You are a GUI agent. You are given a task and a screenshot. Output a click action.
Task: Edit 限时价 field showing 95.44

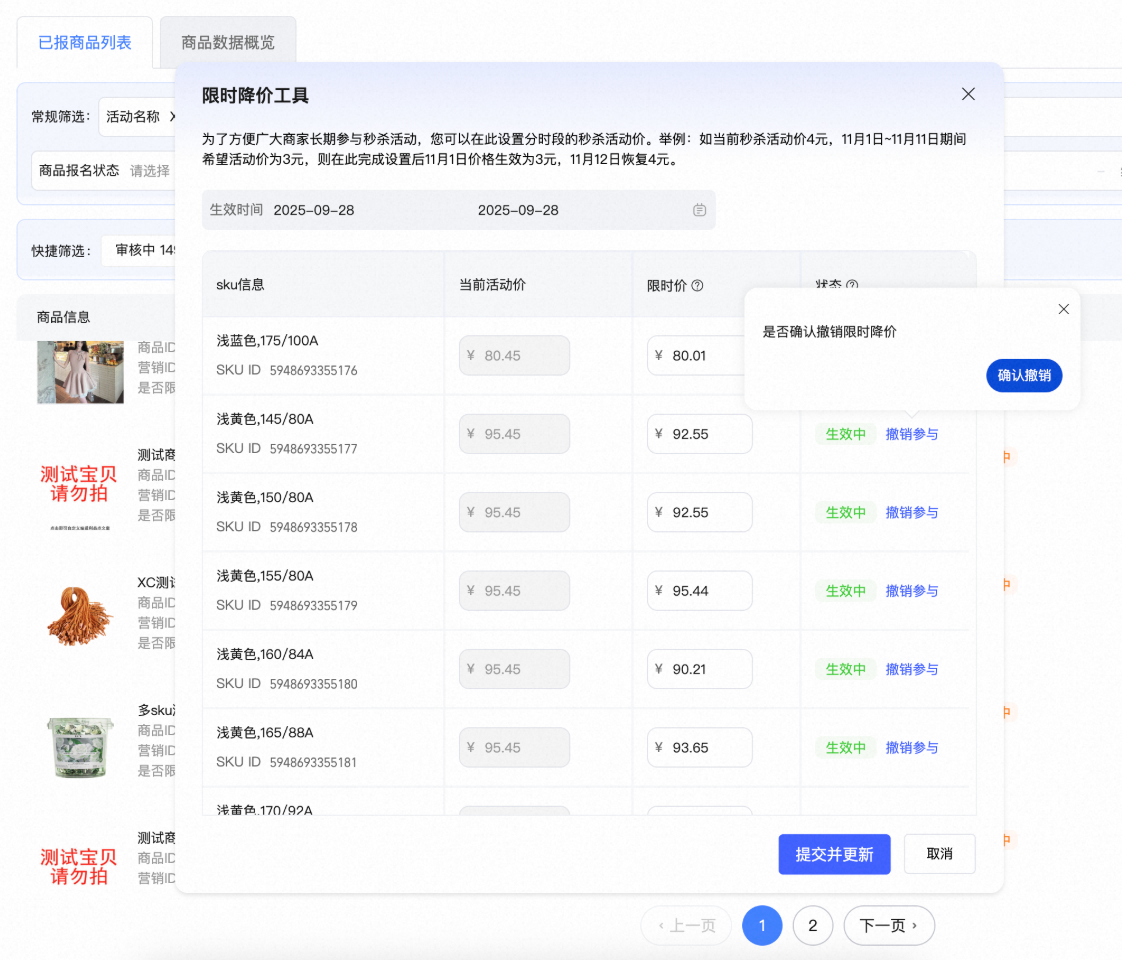click(x=700, y=591)
